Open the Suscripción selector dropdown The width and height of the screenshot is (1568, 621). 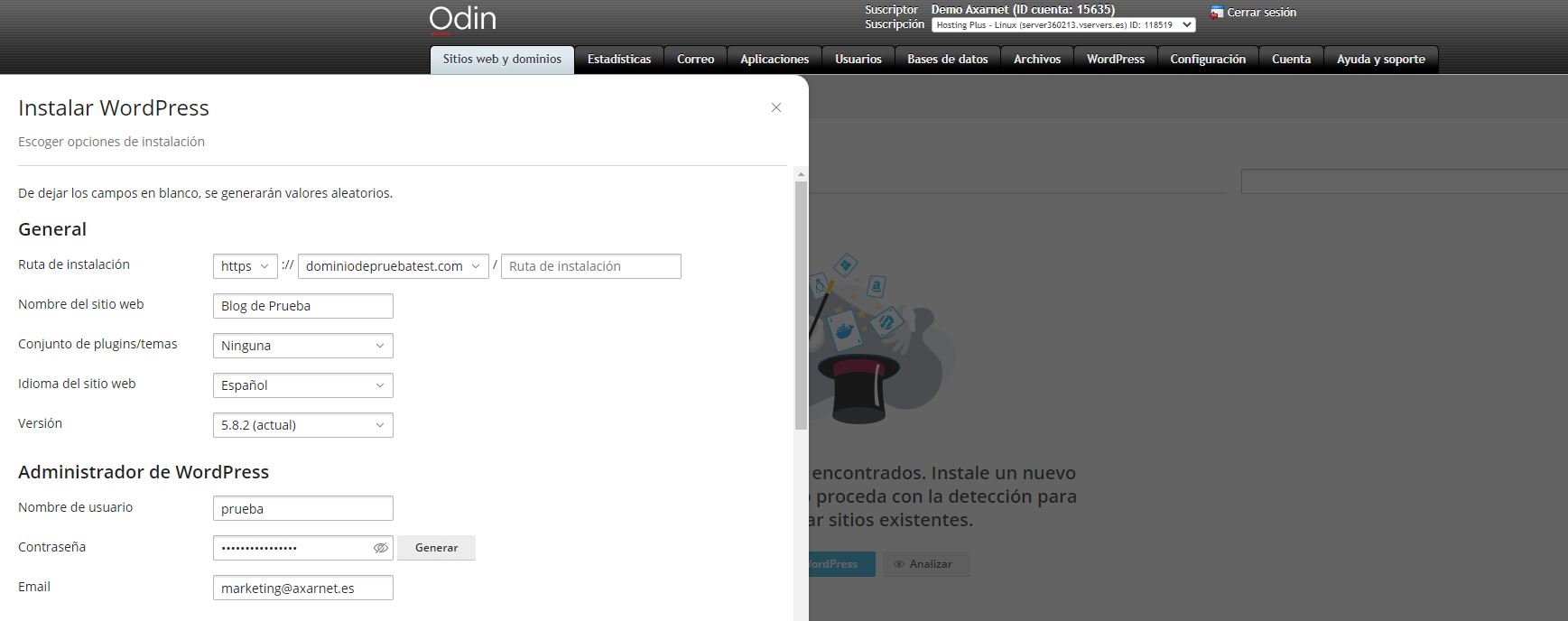pos(1062,25)
